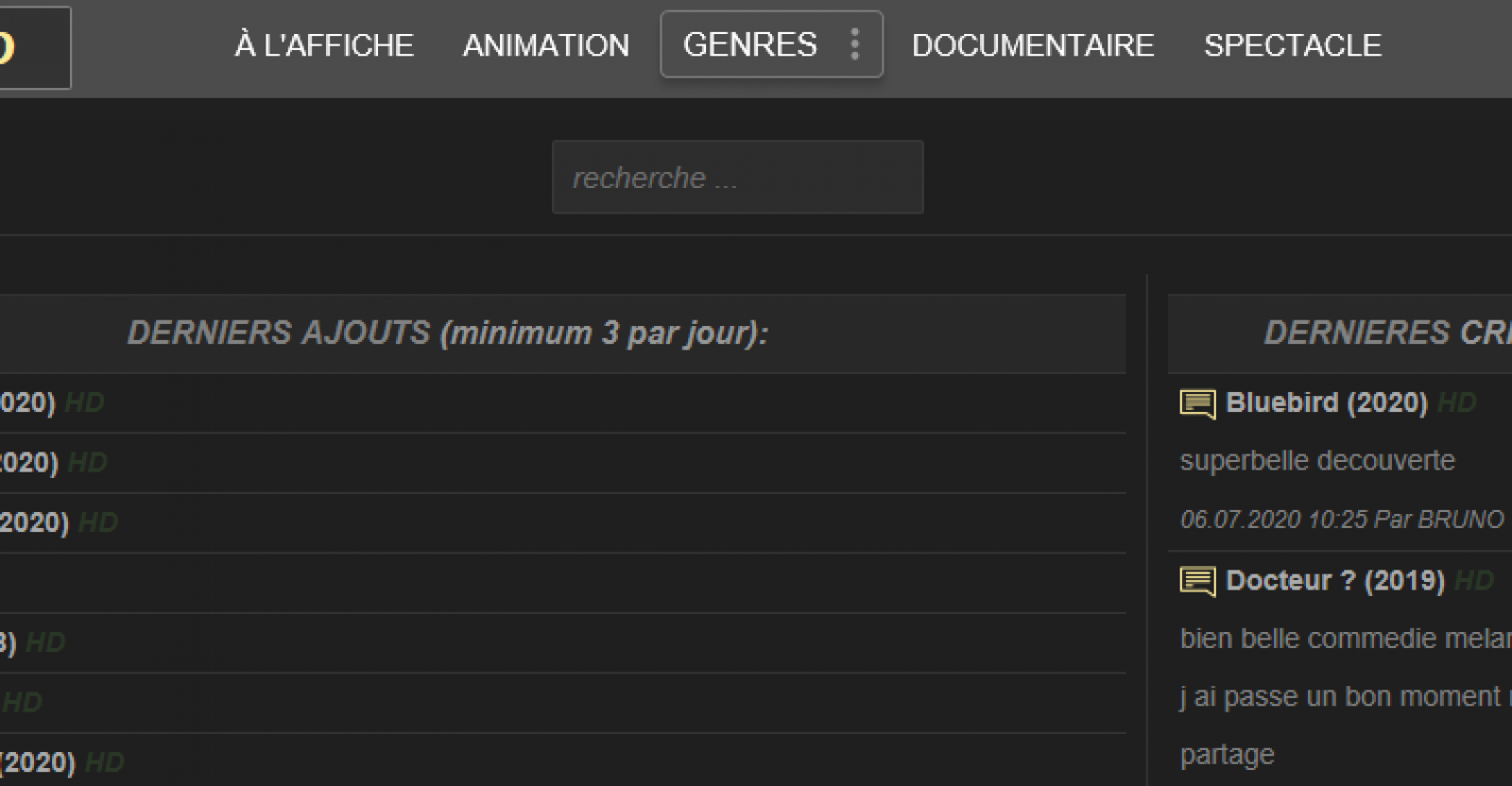Navigate to the SPECTACLE category

(x=1292, y=45)
